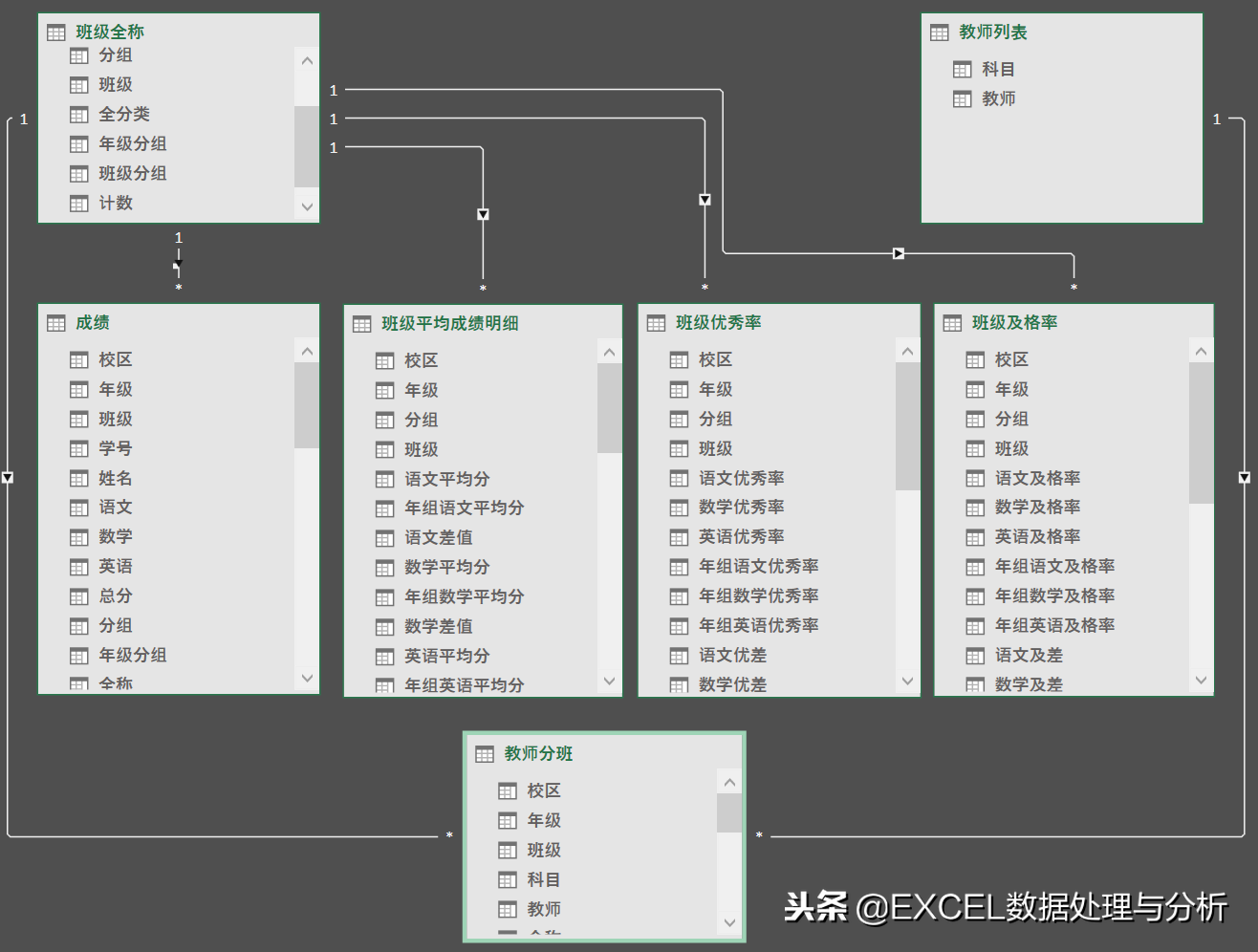The height and width of the screenshot is (952, 1258).
Task: Select the 教师列表 table title
Action: (x=993, y=32)
